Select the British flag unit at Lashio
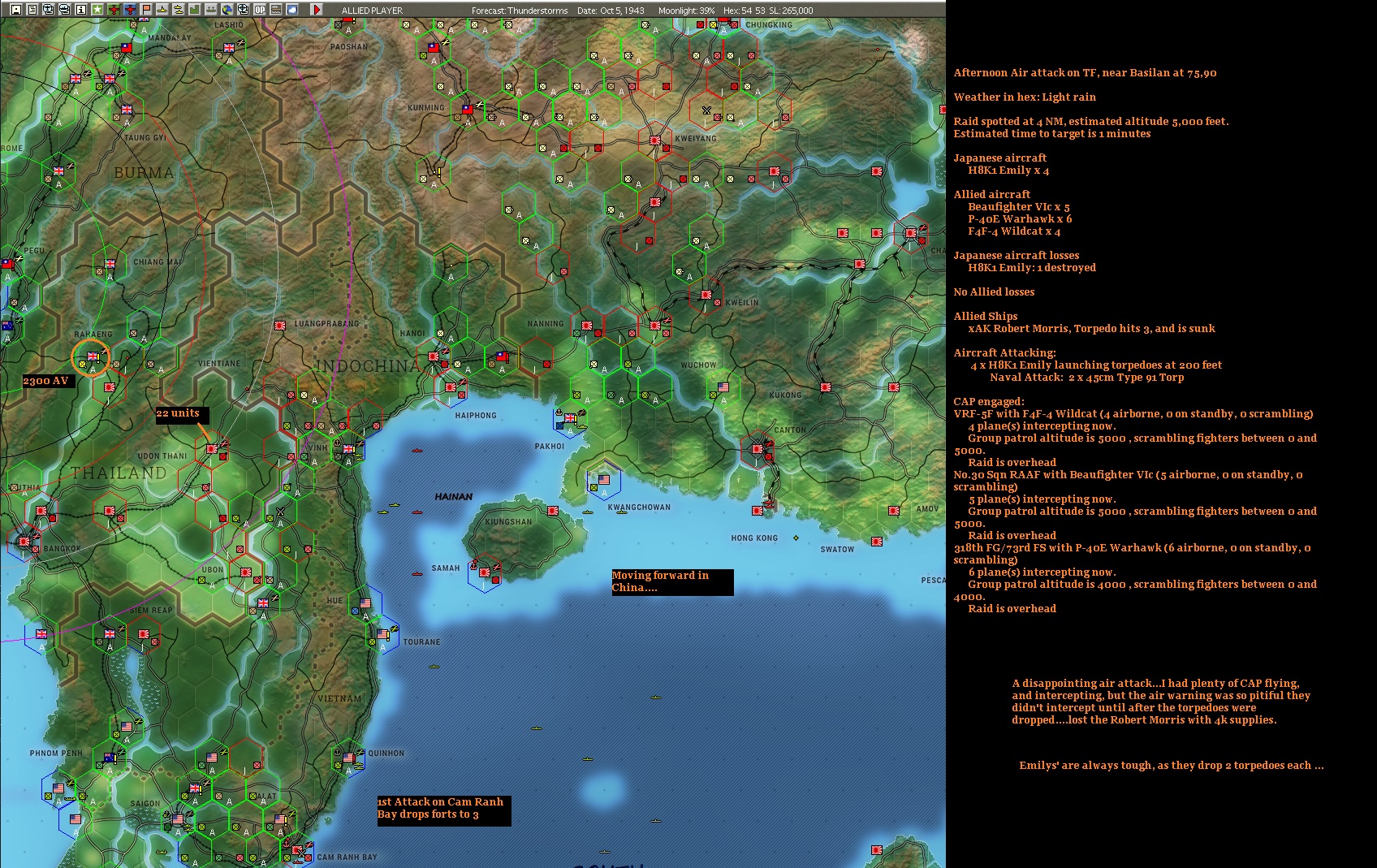 click(229, 48)
